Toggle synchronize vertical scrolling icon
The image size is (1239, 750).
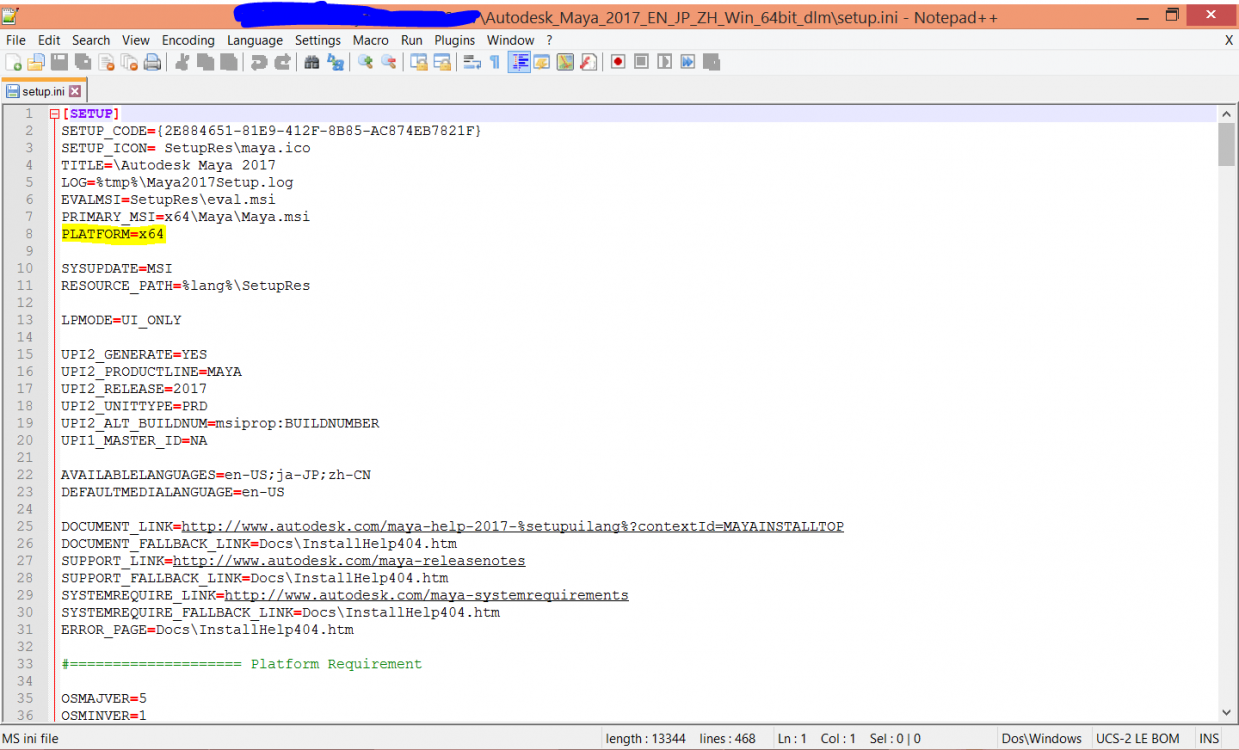click(419, 62)
